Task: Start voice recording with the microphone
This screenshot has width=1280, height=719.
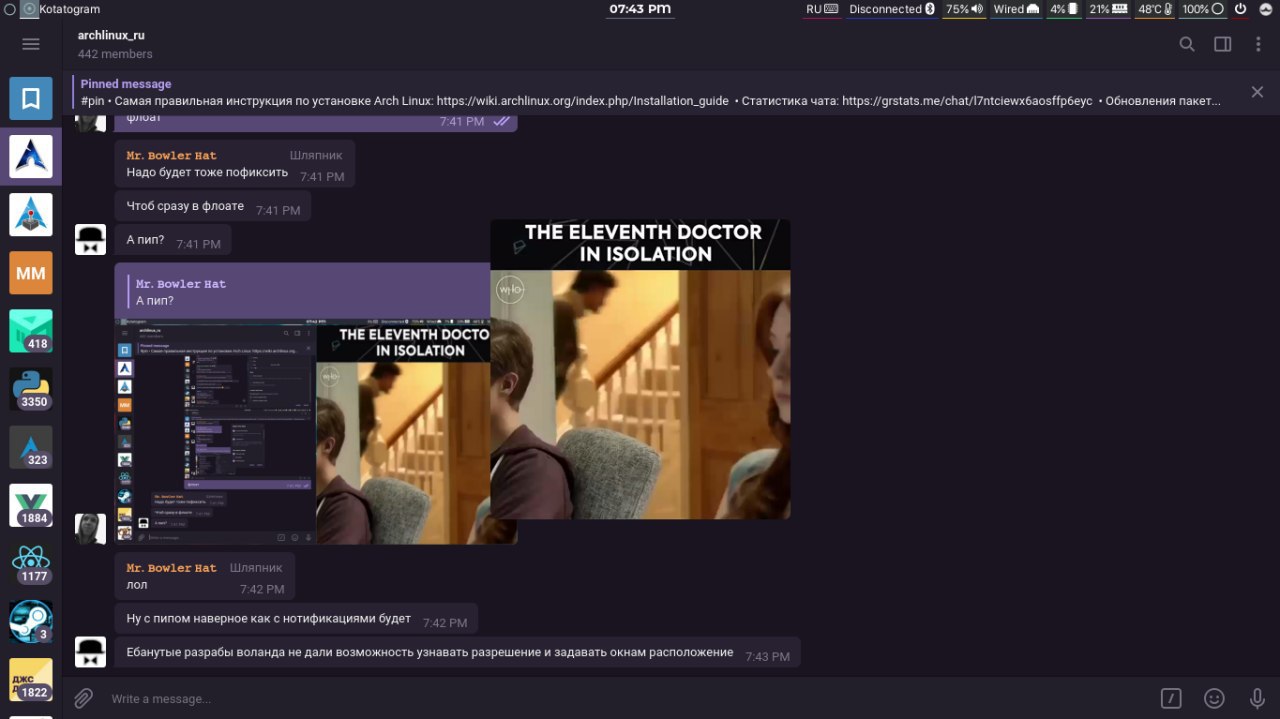Action: pos(1257,699)
